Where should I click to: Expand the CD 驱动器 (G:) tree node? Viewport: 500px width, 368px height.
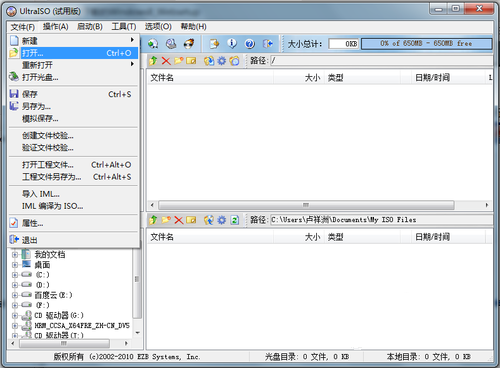15,315
